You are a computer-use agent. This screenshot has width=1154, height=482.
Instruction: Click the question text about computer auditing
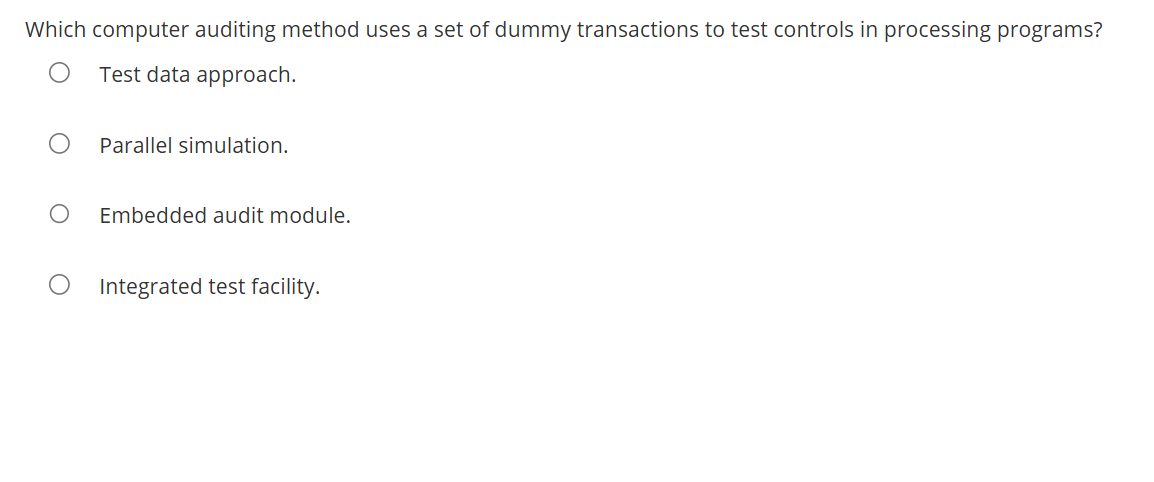pyautogui.click(x=564, y=31)
